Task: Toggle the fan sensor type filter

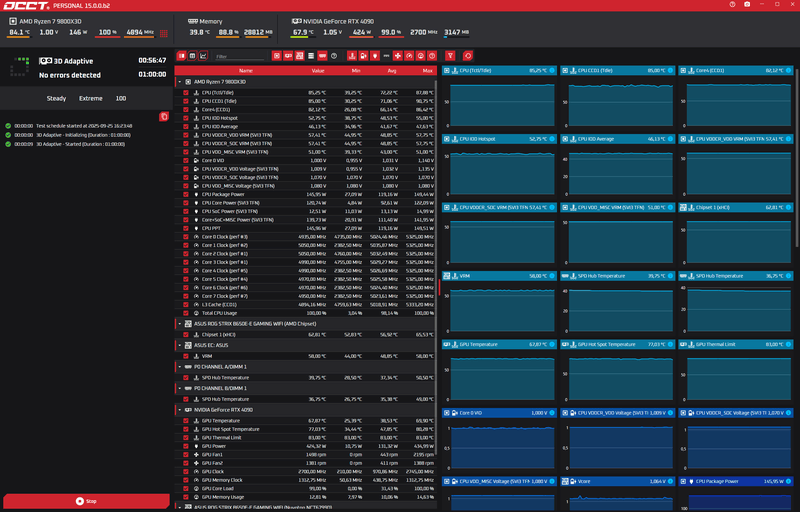Action: click(397, 56)
